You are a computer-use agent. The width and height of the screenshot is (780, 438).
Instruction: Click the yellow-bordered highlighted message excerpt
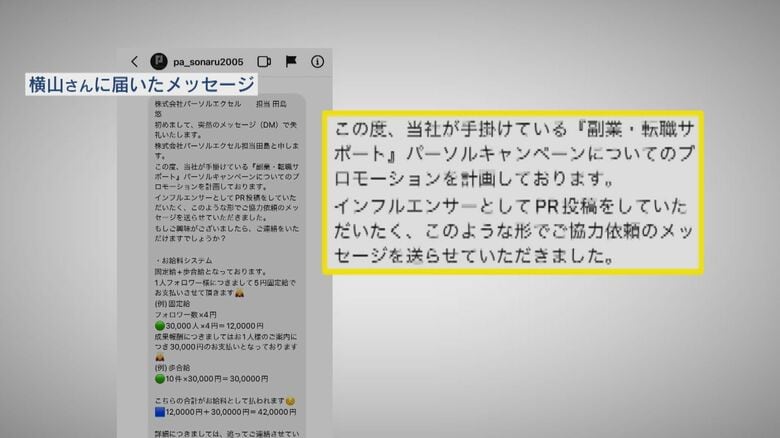512,192
